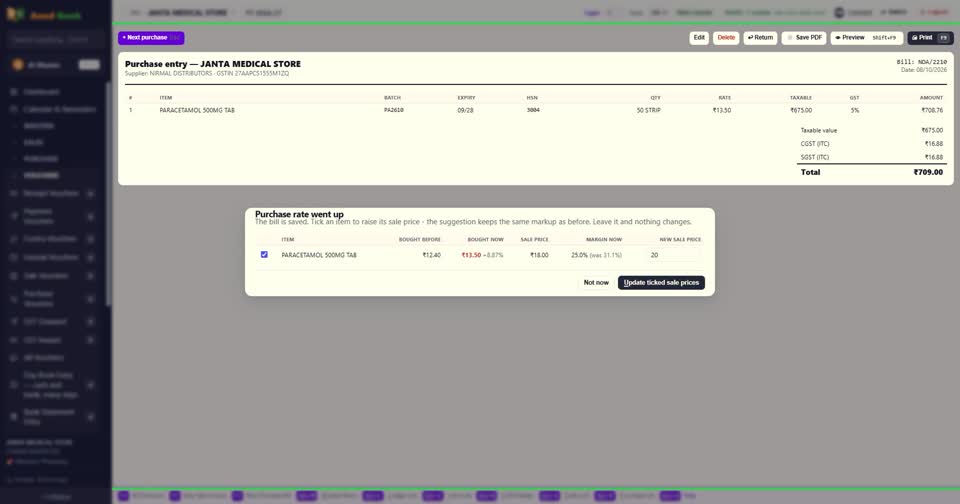Add a new Receipt Voucher with its plus button
The width and height of the screenshot is (960, 504).
click(x=90, y=194)
